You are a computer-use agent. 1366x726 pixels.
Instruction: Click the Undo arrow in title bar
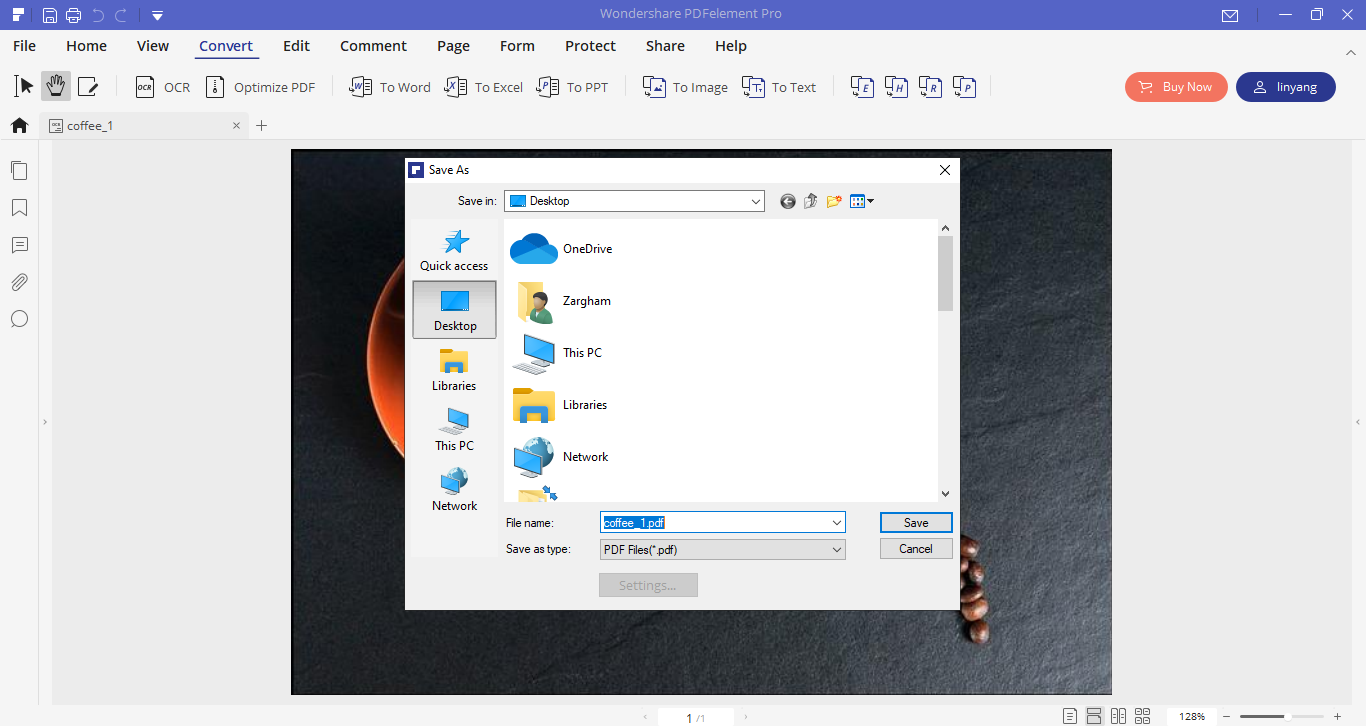98,15
